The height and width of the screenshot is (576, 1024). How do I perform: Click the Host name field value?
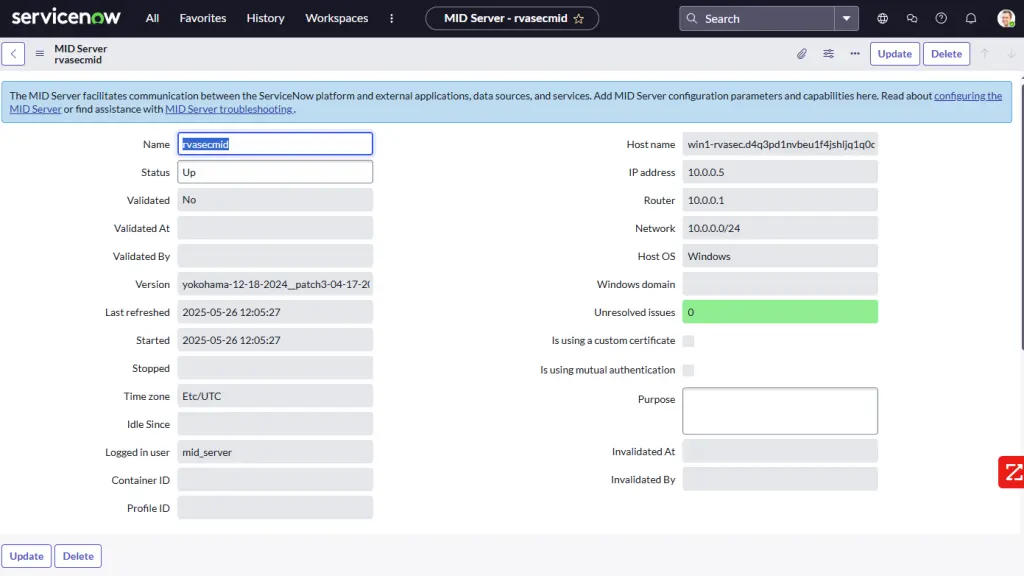[780, 144]
